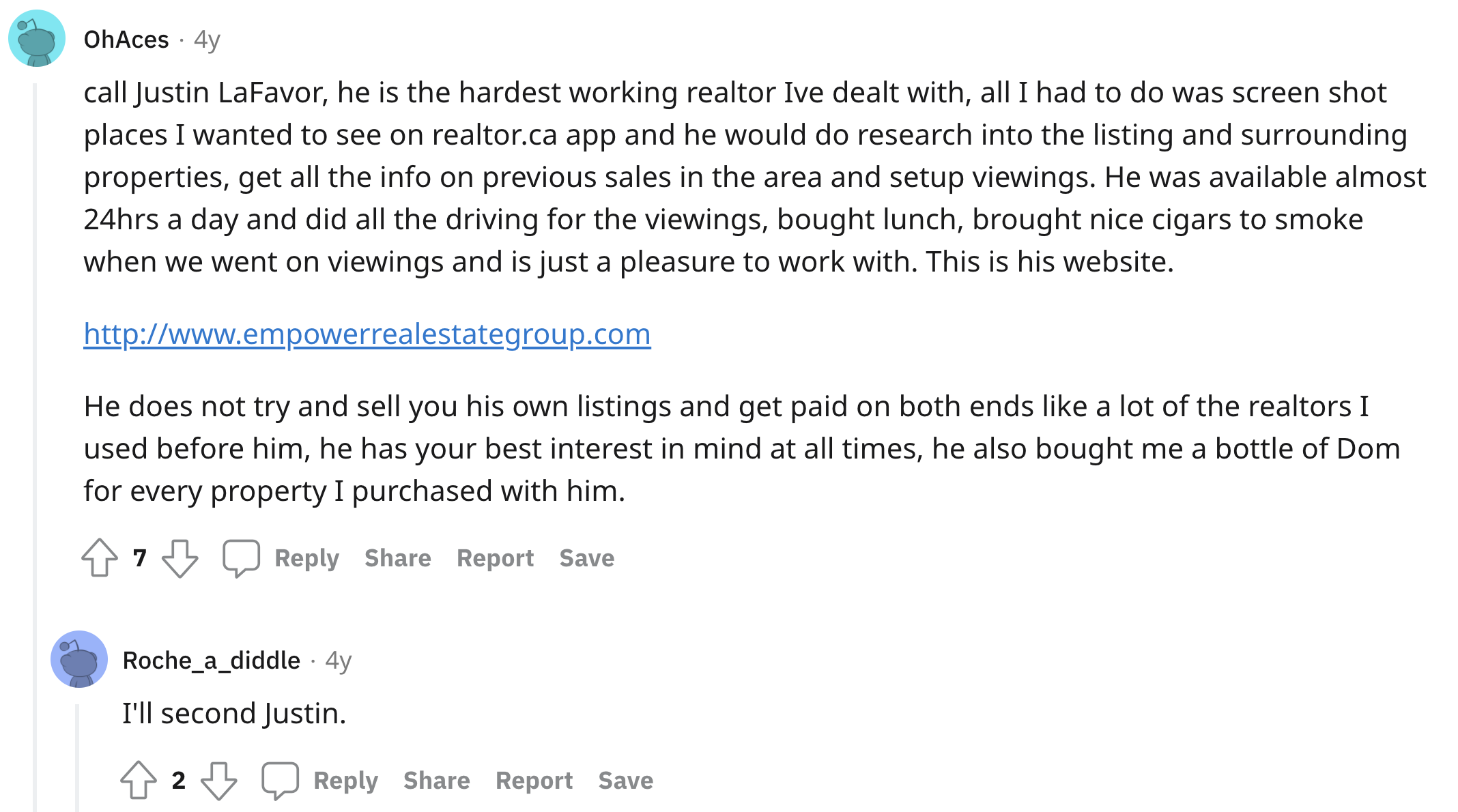
Task: Open the empowerrealestategroup.com link
Action: pyautogui.click(x=367, y=334)
